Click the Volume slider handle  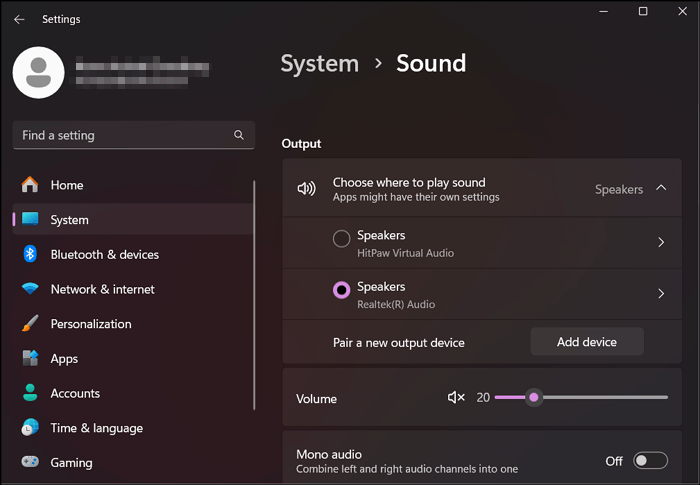point(534,398)
